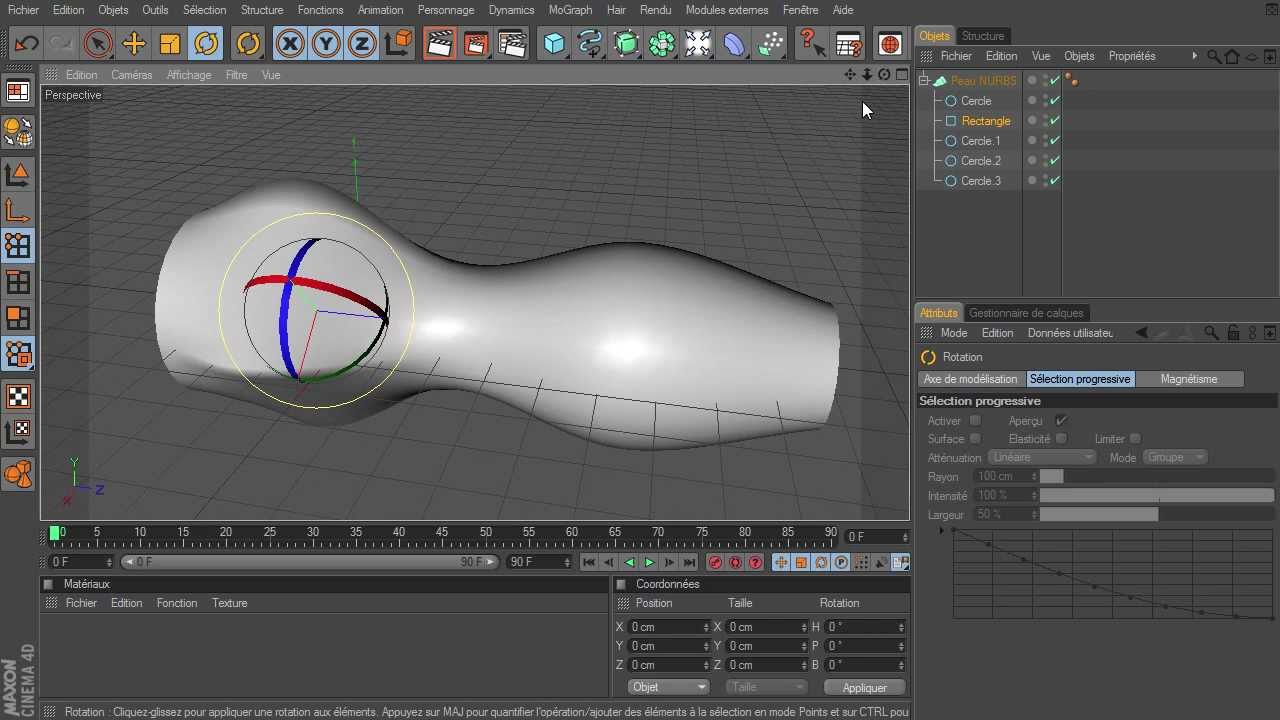Open the Fichier menu in the top menu bar
The height and width of the screenshot is (720, 1280).
pyautogui.click(x=23, y=10)
